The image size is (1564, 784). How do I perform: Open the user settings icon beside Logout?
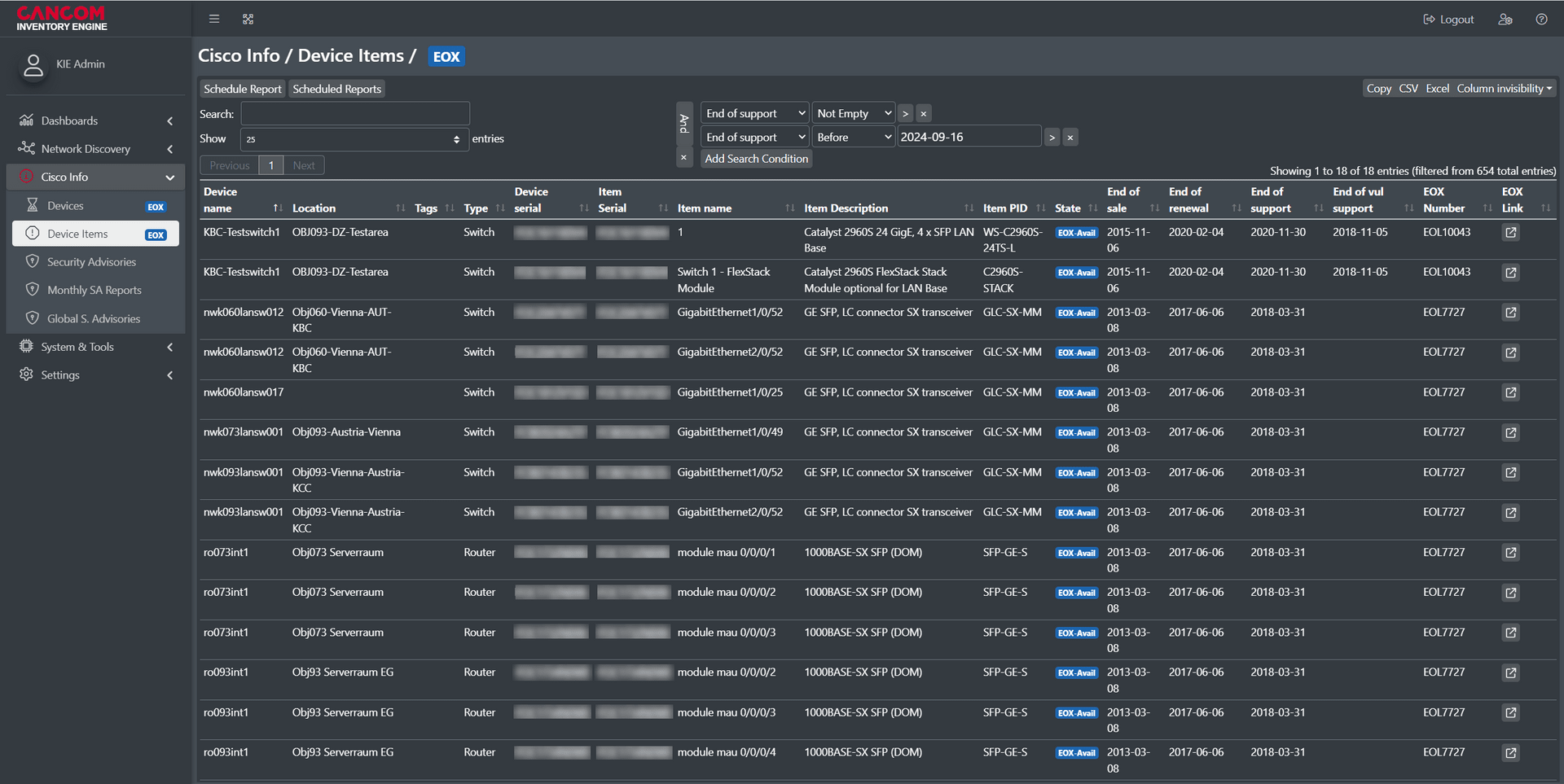pyautogui.click(x=1505, y=20)
